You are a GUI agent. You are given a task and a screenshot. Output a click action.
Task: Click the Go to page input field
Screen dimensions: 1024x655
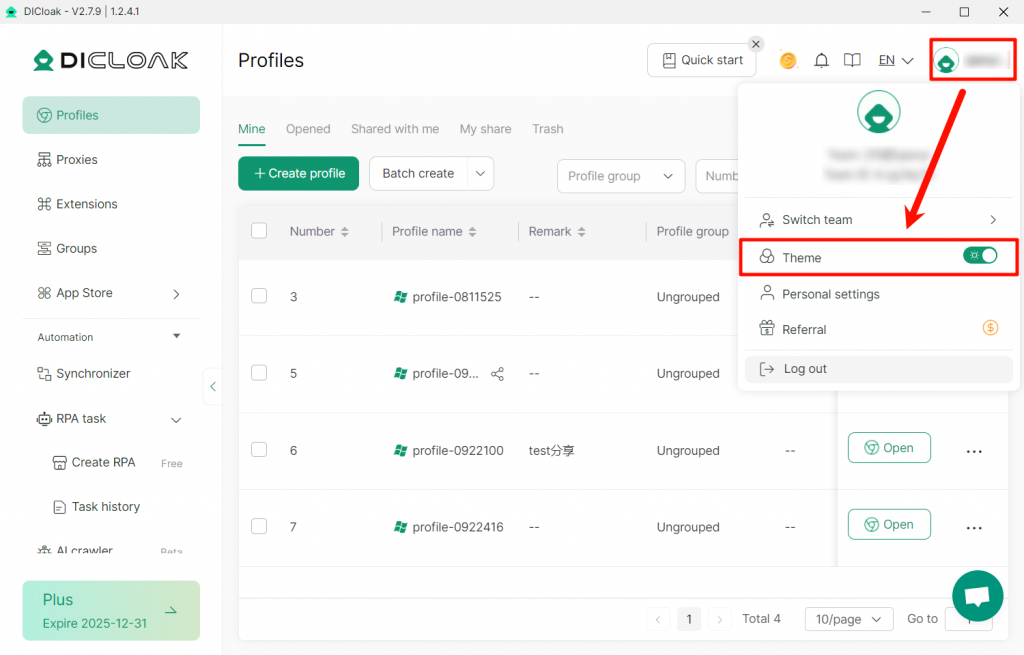coord(968,619)
